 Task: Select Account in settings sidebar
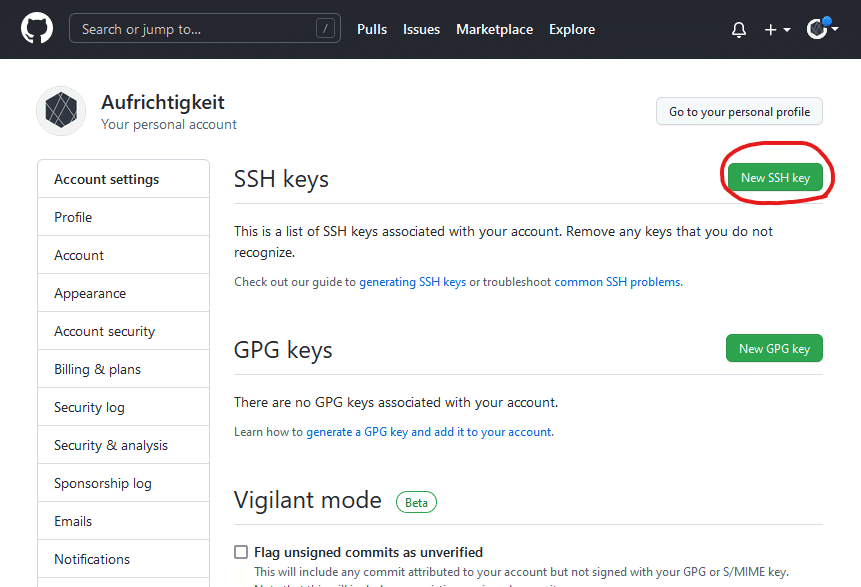pos(124,255)
